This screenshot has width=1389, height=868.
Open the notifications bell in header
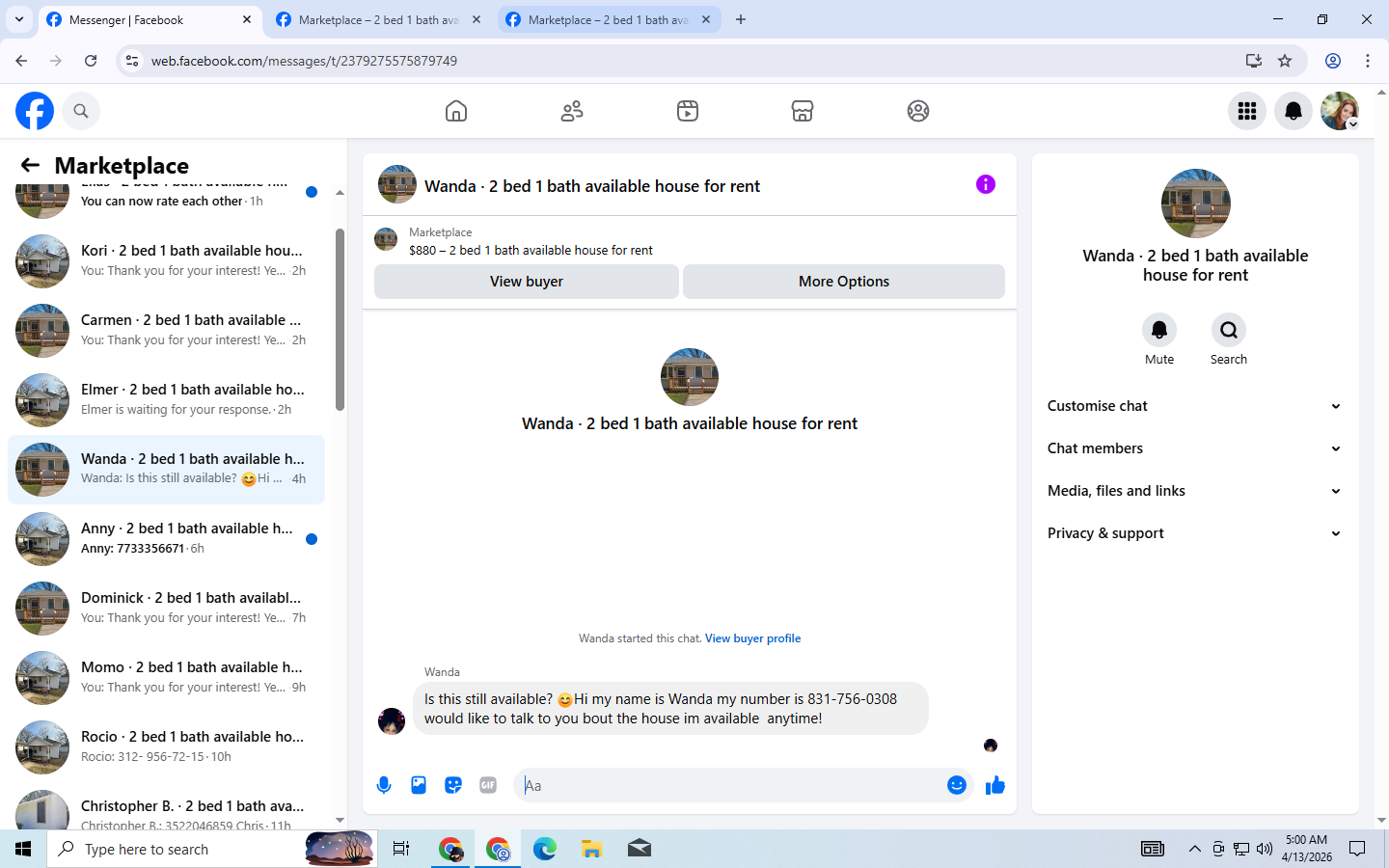(1294, 111)
